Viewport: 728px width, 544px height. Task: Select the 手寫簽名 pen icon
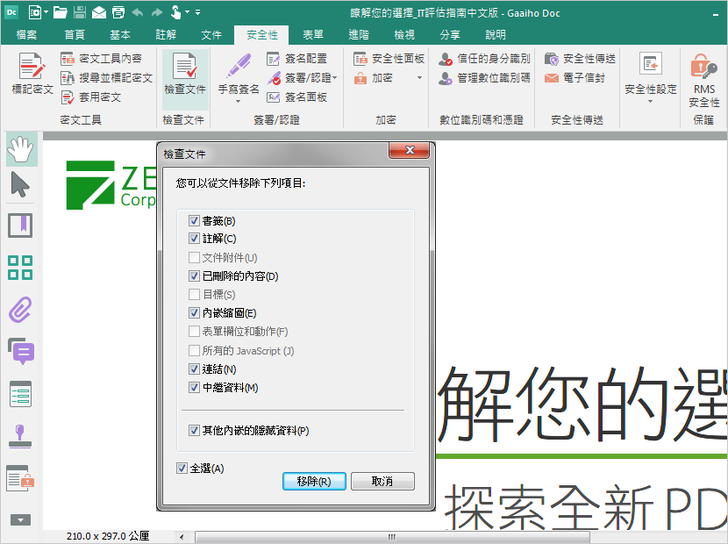click(x=238, y=66)
